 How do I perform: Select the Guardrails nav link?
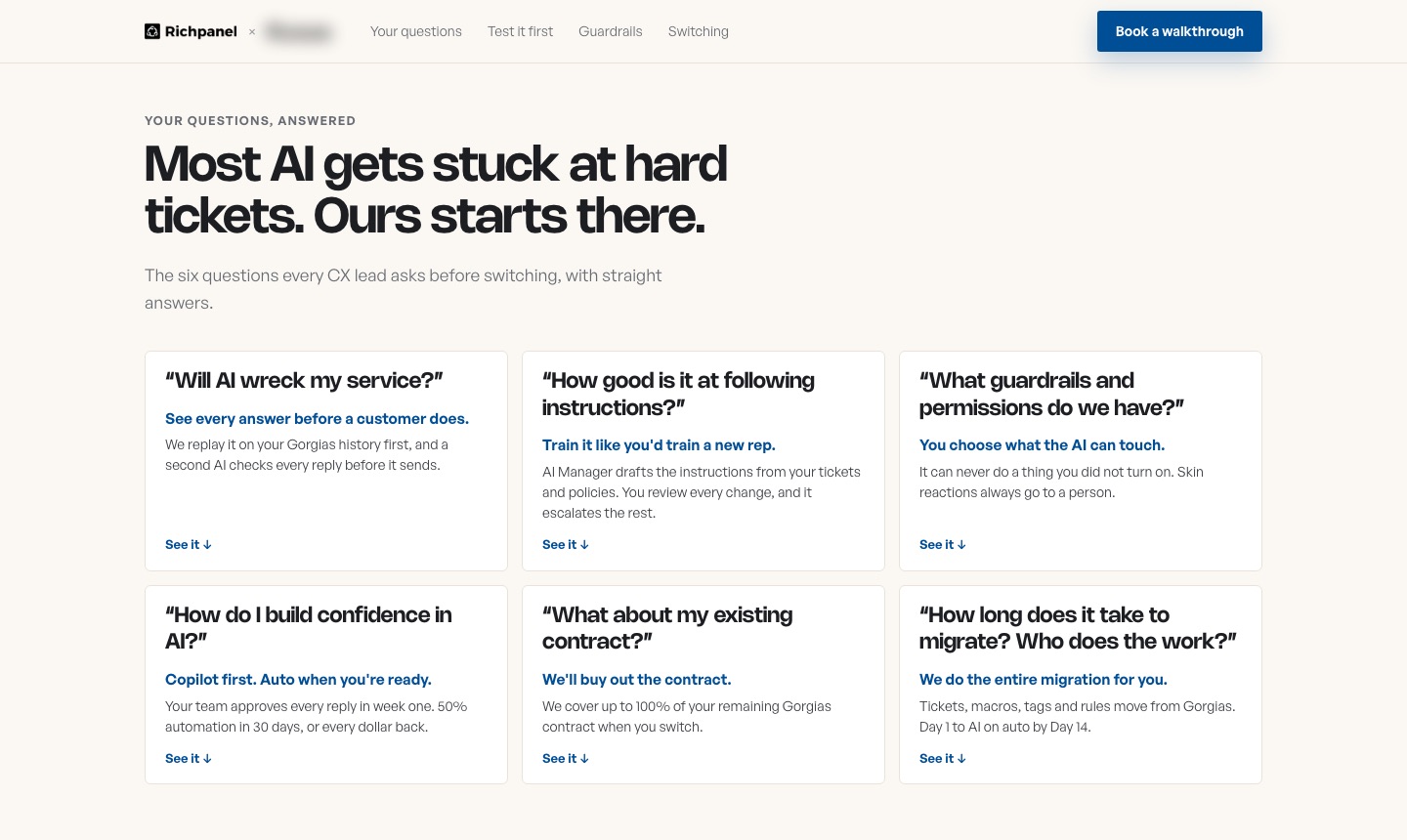pyautogui.click(x=610, y=31)
